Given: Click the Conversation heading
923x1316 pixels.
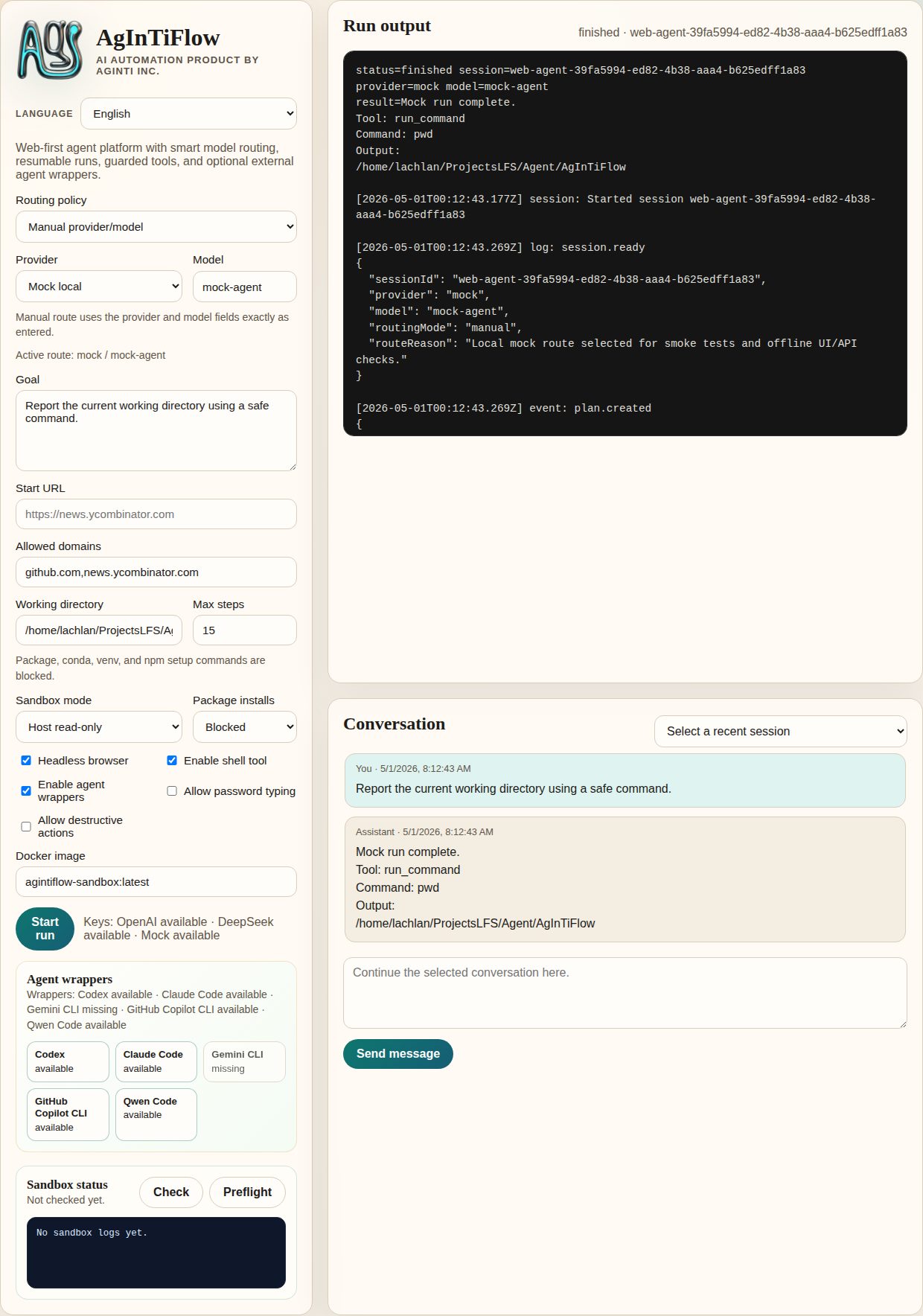Looking at the screenshot, I should 395,724.
